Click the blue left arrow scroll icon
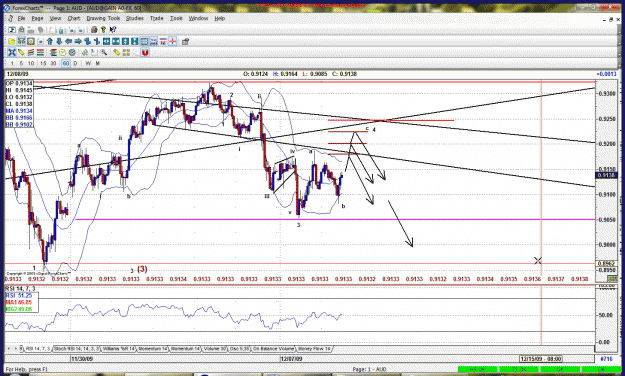This screenshot has height=376, width=625. coord(69,41)
